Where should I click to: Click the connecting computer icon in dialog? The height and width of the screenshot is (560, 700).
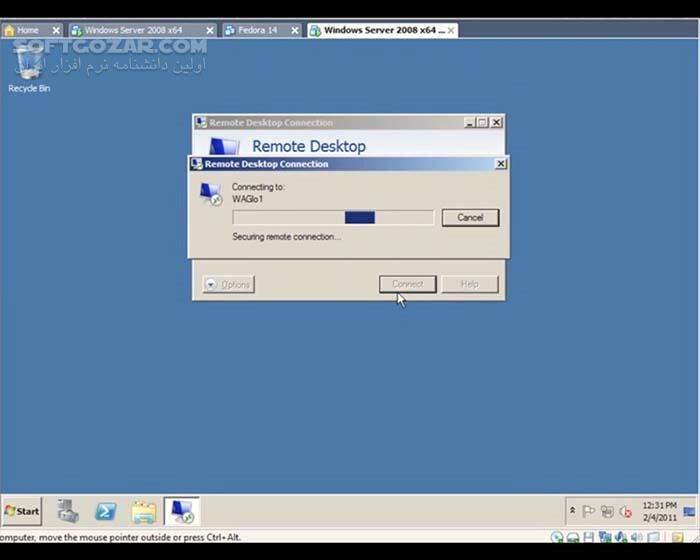tap(211, 194)
